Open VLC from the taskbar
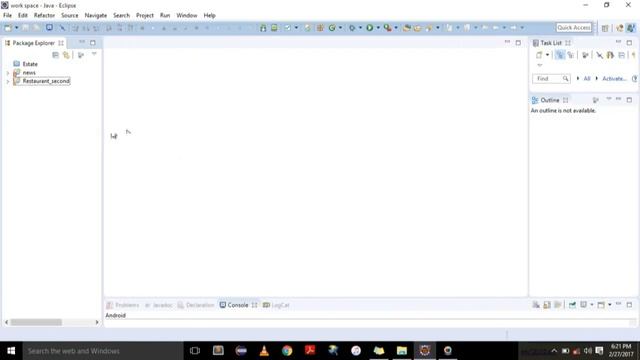Image resolution: width=640 pixels, height=360 pixels. pyautogui.click(x=264, y=351)
